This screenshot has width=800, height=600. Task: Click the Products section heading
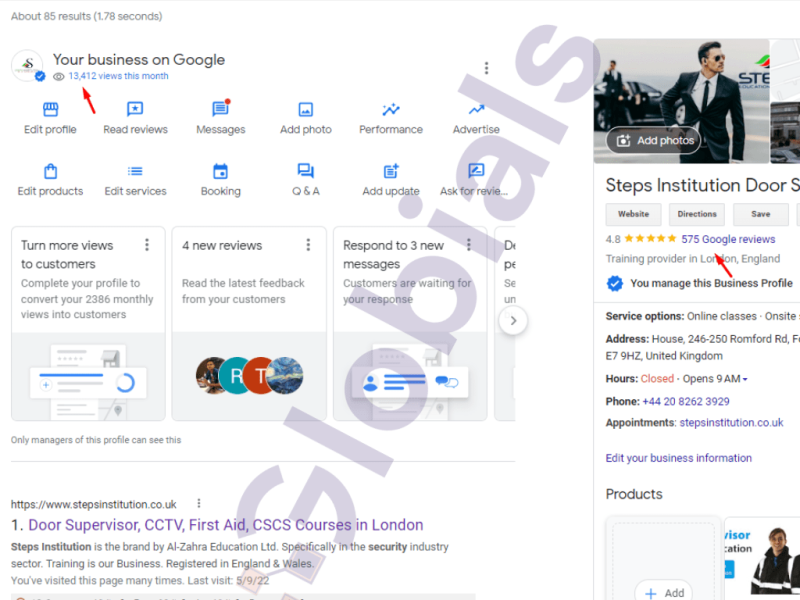pyautogui.click(x=634, y=494)
